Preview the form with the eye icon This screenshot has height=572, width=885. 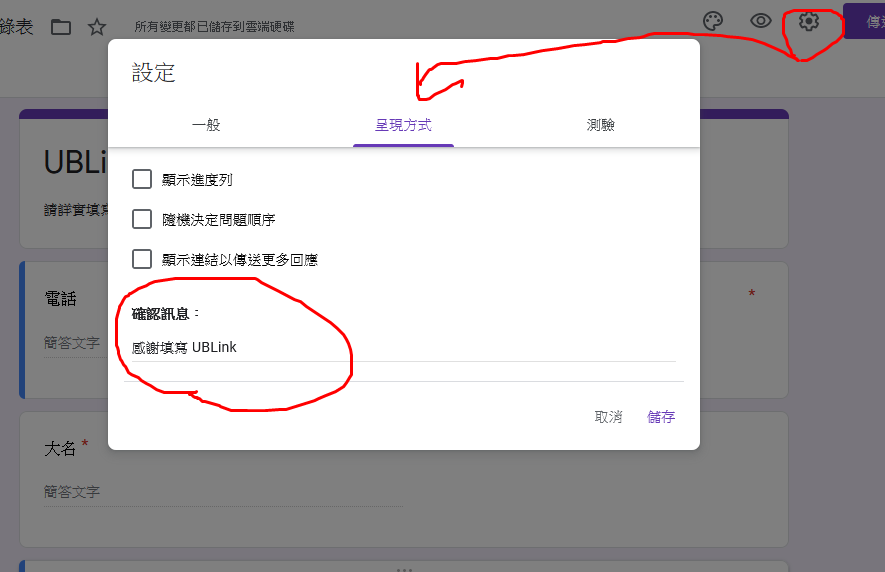(x=760, y=21)
